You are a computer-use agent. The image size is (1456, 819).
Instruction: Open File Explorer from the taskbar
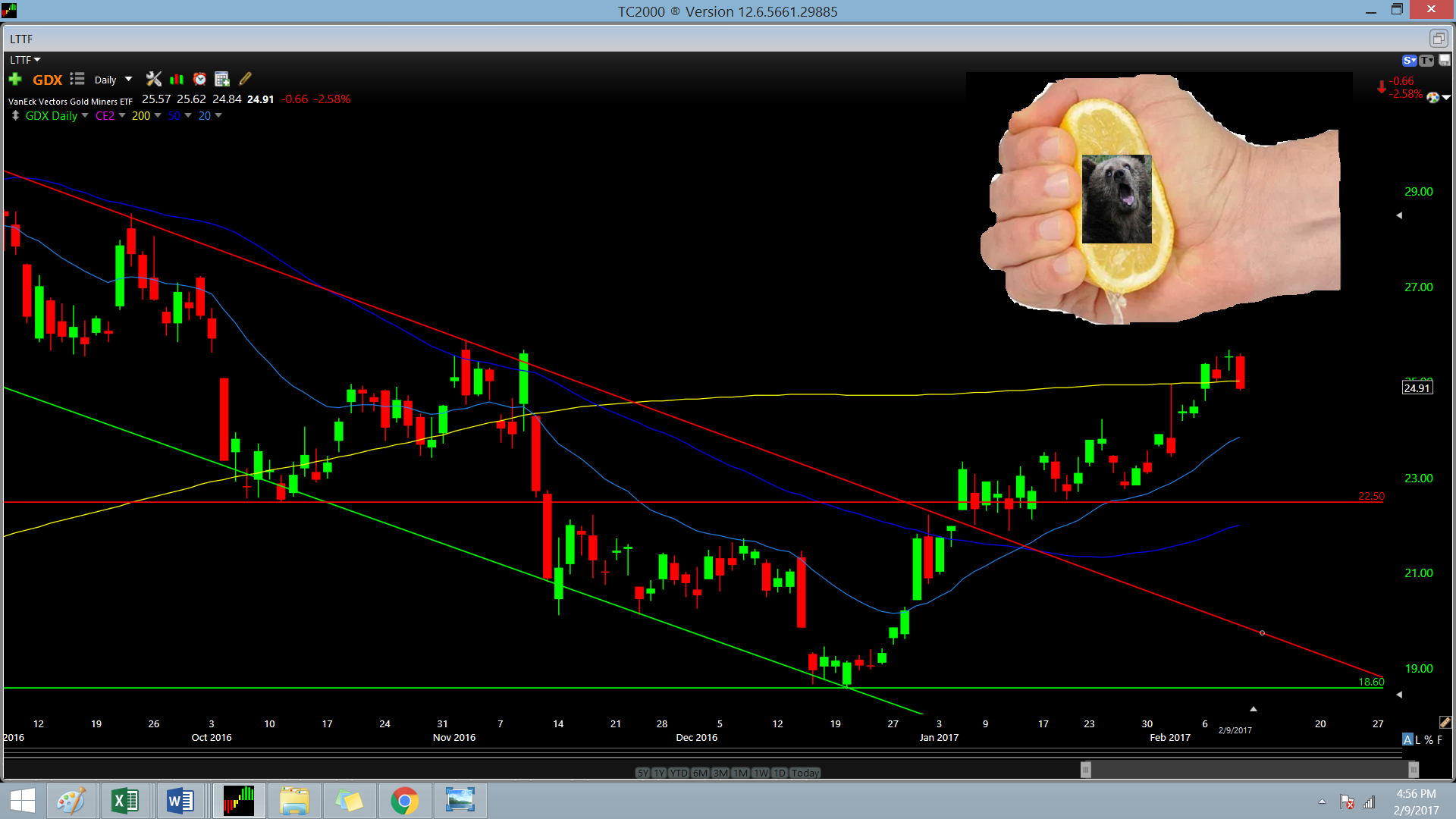(x=294, y=801)
